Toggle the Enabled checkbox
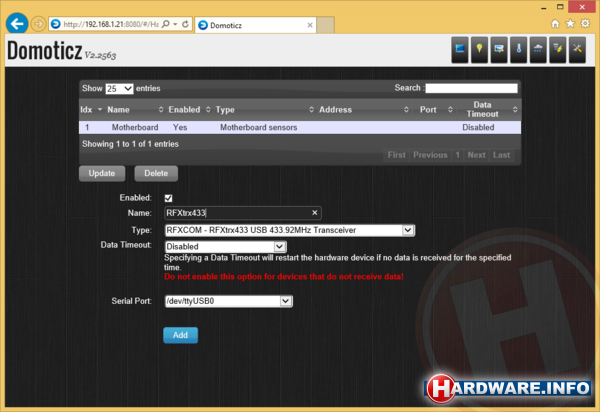 tap(168, 198)
